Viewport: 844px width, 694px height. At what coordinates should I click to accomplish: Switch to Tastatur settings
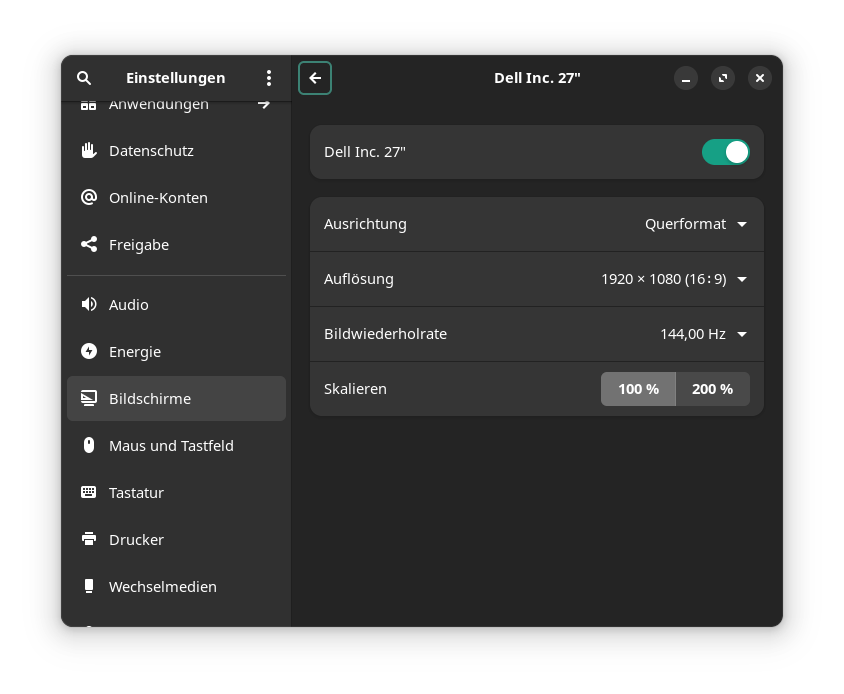pyautogui.click(x=136, y=493)
